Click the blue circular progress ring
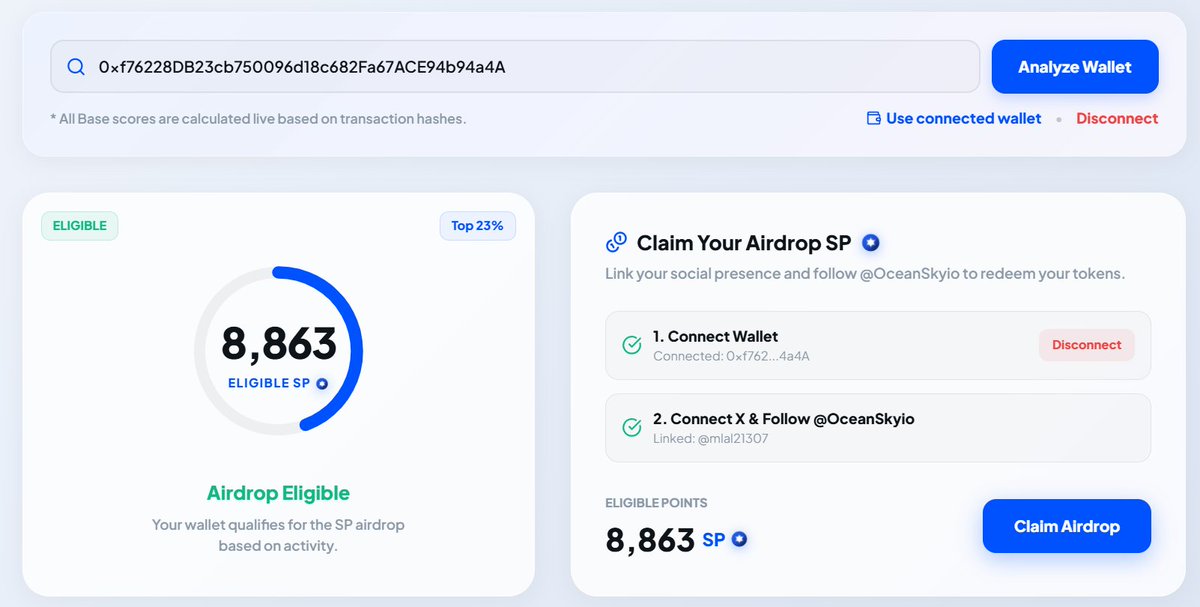This screenshot has height=607, width=1200. pyautogui.click(x=278, y=350)
